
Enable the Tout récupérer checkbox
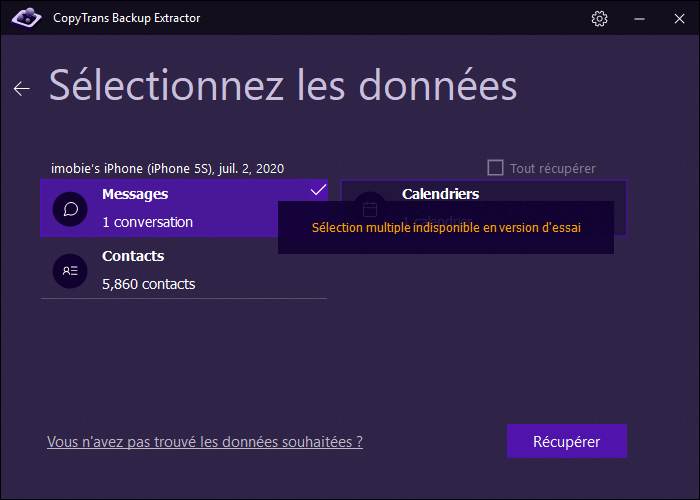(495, 168)
